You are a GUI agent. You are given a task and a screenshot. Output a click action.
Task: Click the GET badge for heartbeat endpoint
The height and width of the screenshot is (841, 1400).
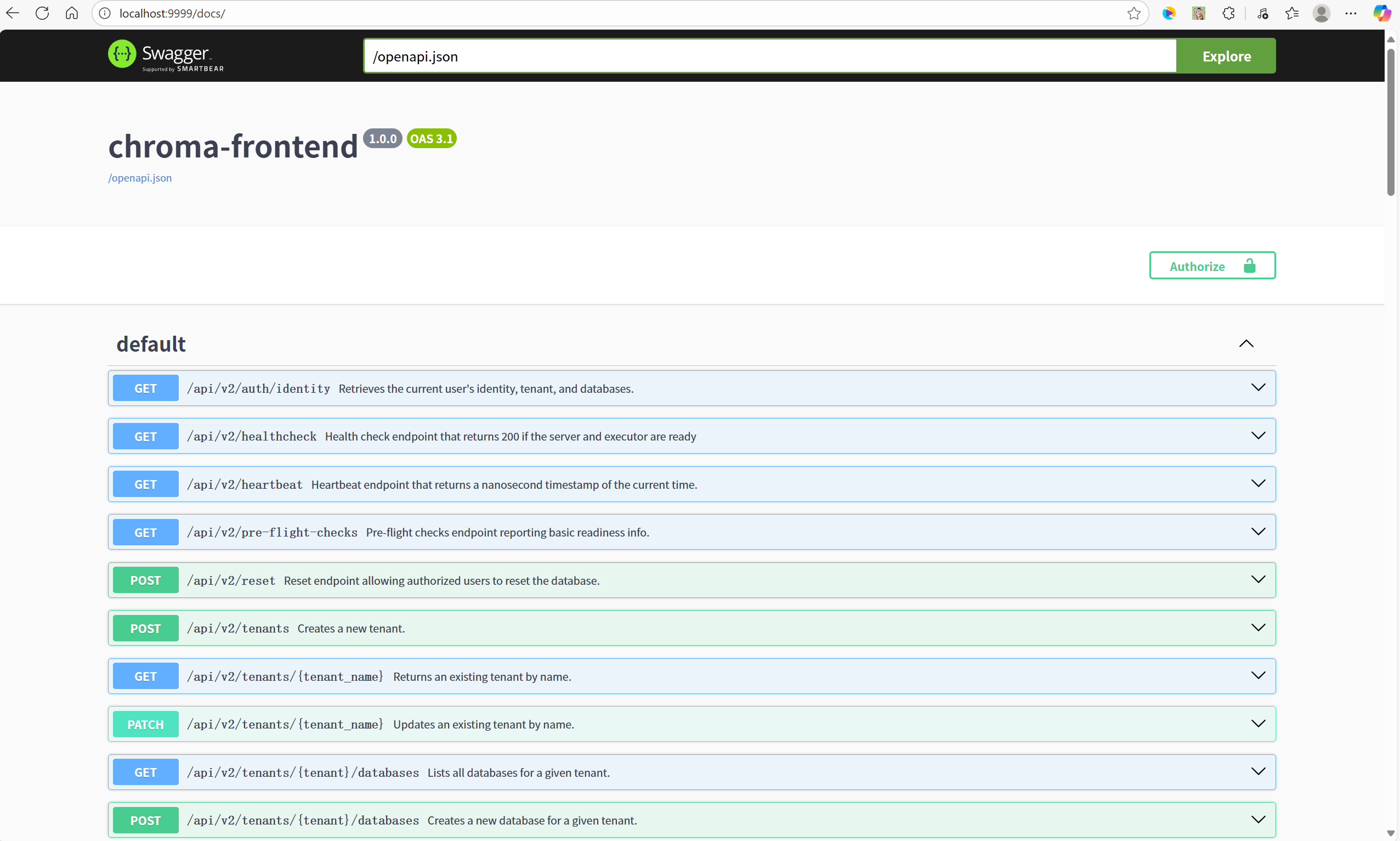pos(145,484)
